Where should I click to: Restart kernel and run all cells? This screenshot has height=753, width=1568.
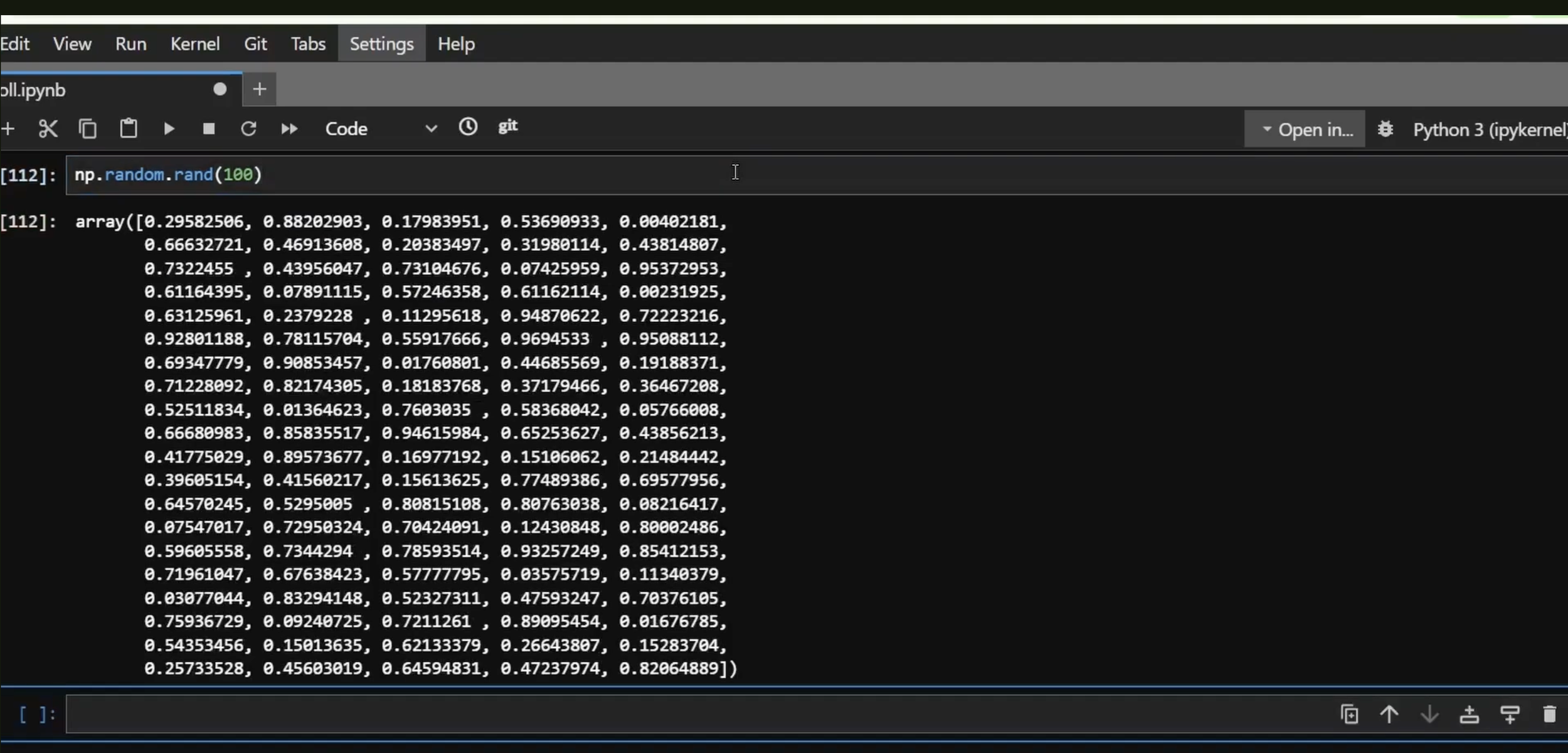(x=289, y=129)
